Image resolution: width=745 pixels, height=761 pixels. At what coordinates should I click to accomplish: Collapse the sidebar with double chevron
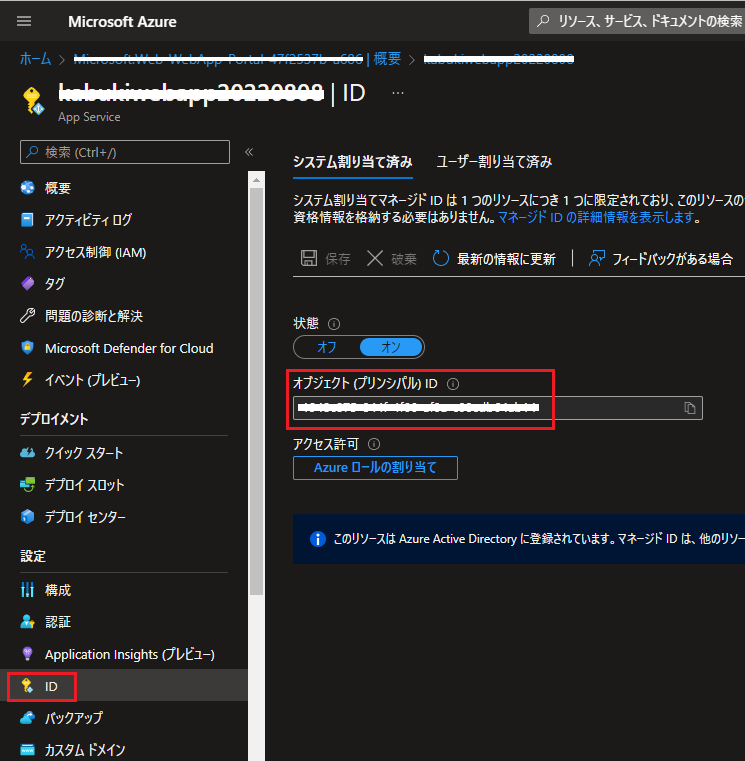pos(249,152)
